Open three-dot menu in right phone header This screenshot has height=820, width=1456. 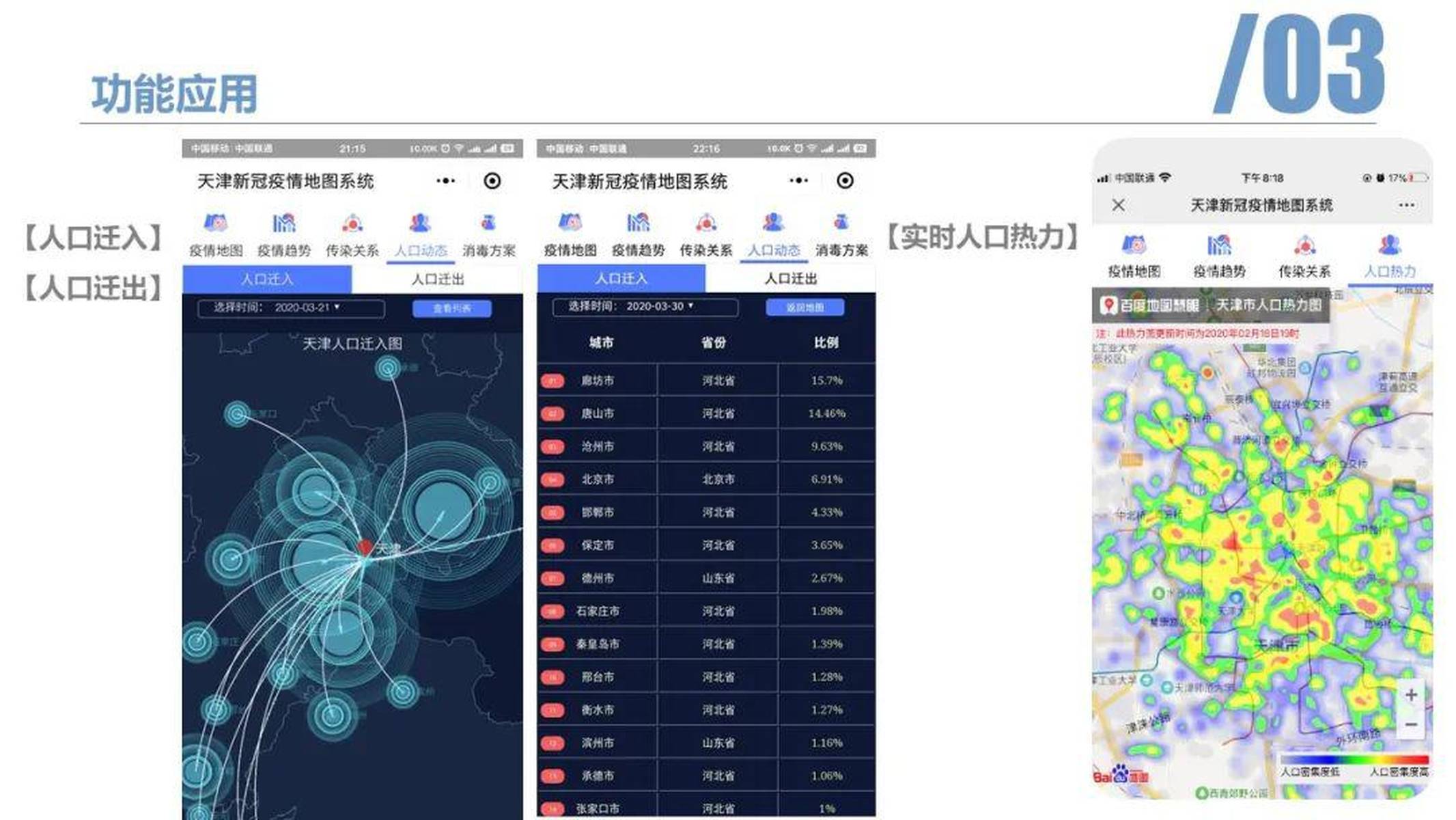[1406, 205]
